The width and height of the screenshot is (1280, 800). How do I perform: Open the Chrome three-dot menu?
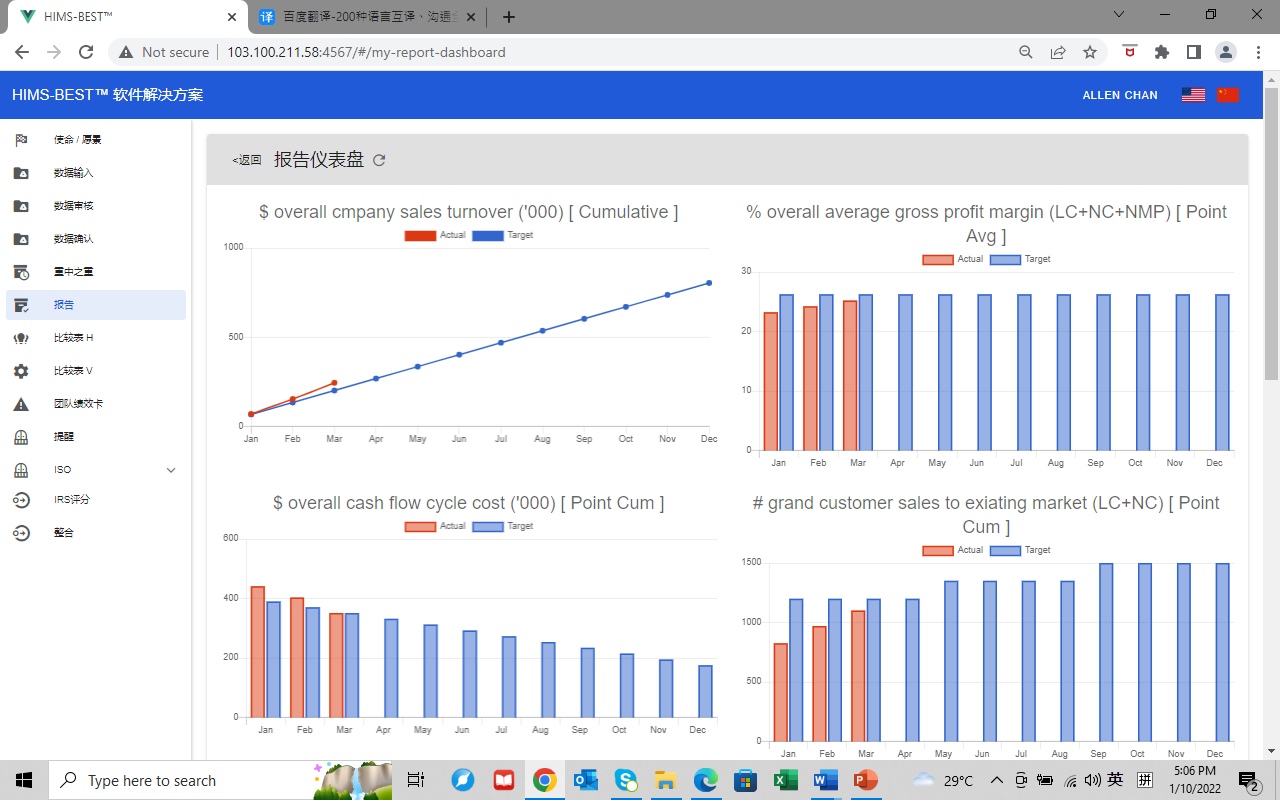[x=1256, y=52]
